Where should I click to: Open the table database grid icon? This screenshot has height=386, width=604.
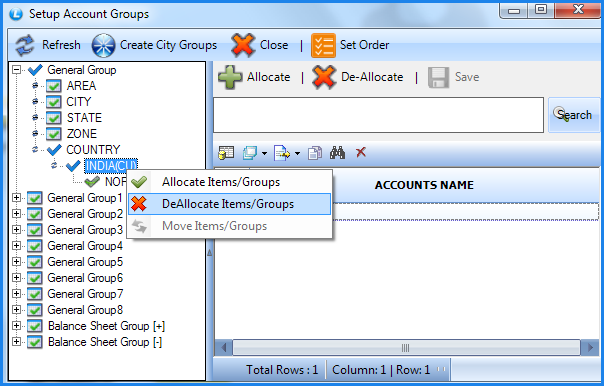226,153
